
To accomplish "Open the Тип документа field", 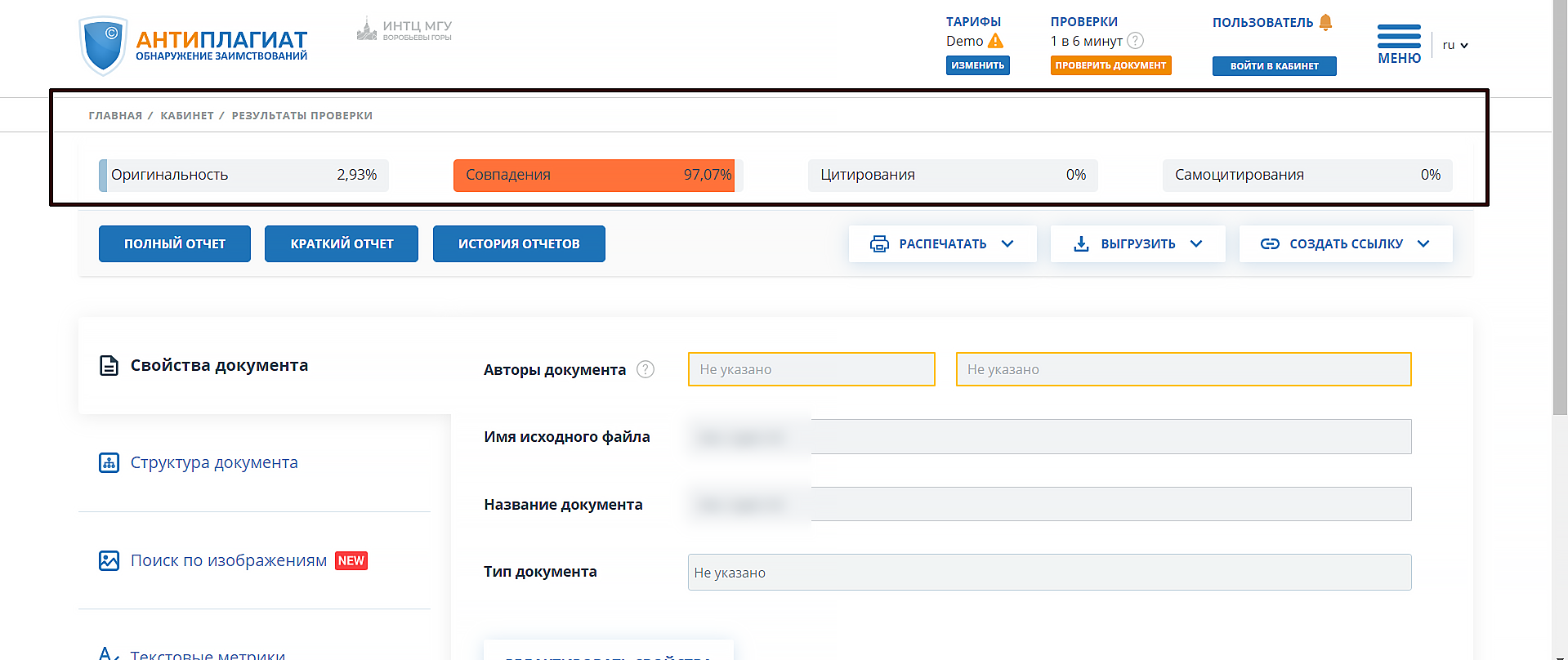I will 1049,572.
